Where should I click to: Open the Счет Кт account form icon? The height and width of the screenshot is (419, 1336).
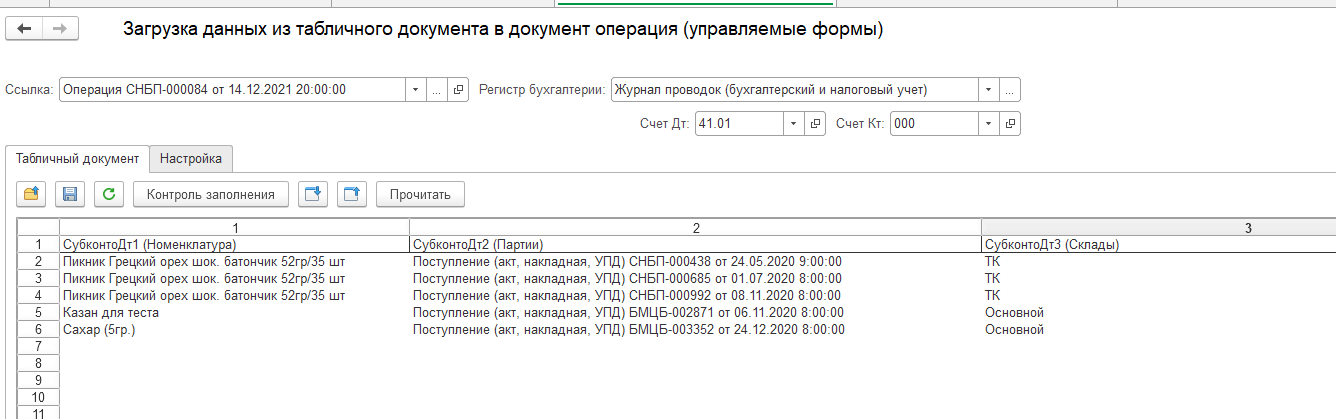tap(1010, 123)
